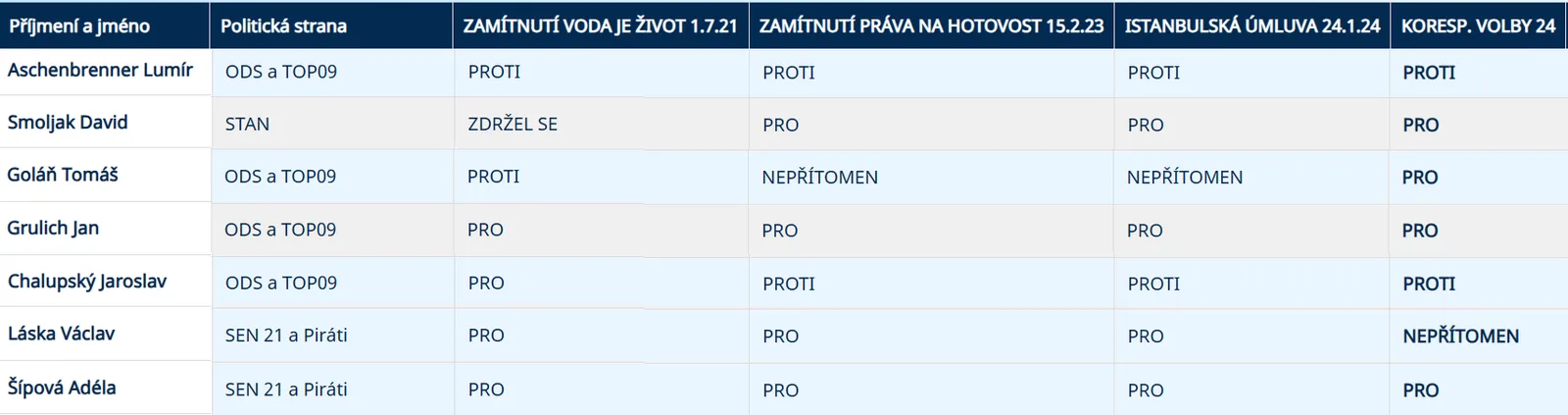
Task: Select the Smoljak David row name
Action: [68, 123]
